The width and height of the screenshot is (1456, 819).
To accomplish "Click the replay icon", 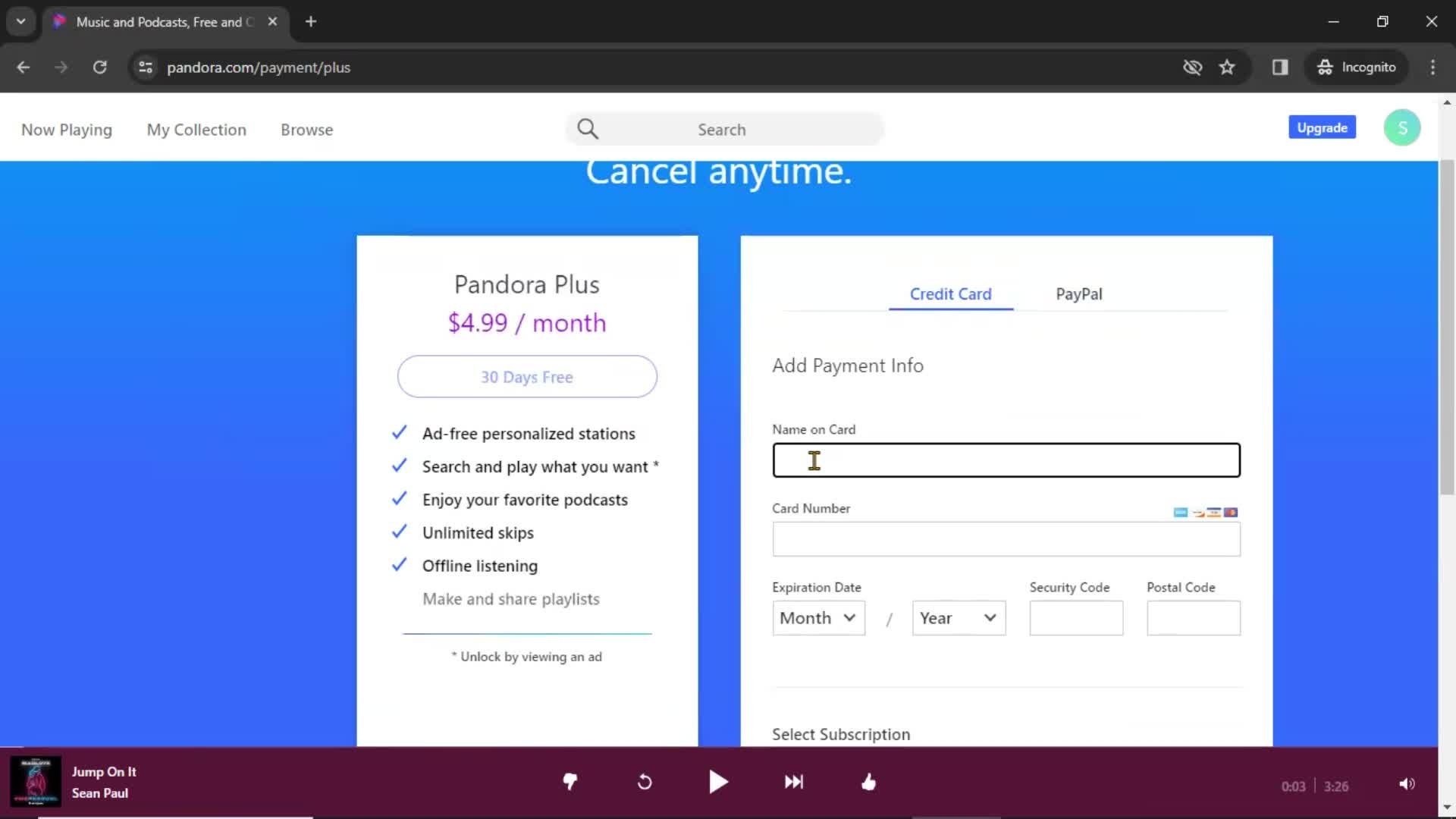I will [645, 782].
